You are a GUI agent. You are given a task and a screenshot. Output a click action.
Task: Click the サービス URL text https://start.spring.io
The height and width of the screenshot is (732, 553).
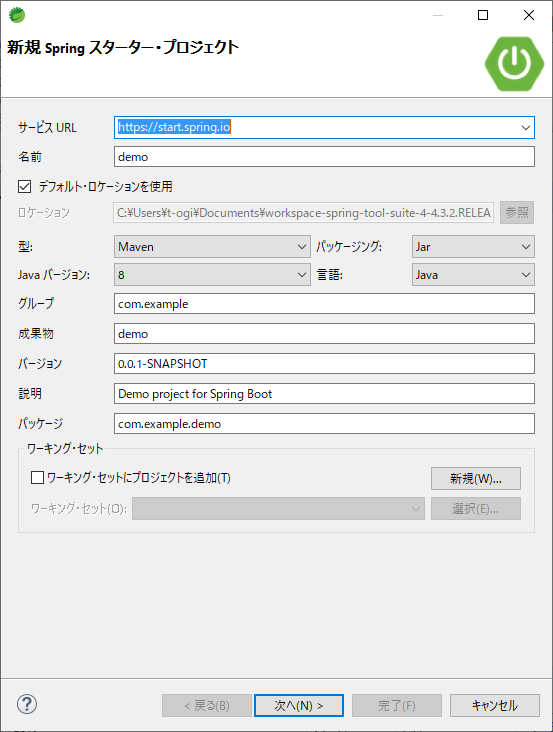174,127
